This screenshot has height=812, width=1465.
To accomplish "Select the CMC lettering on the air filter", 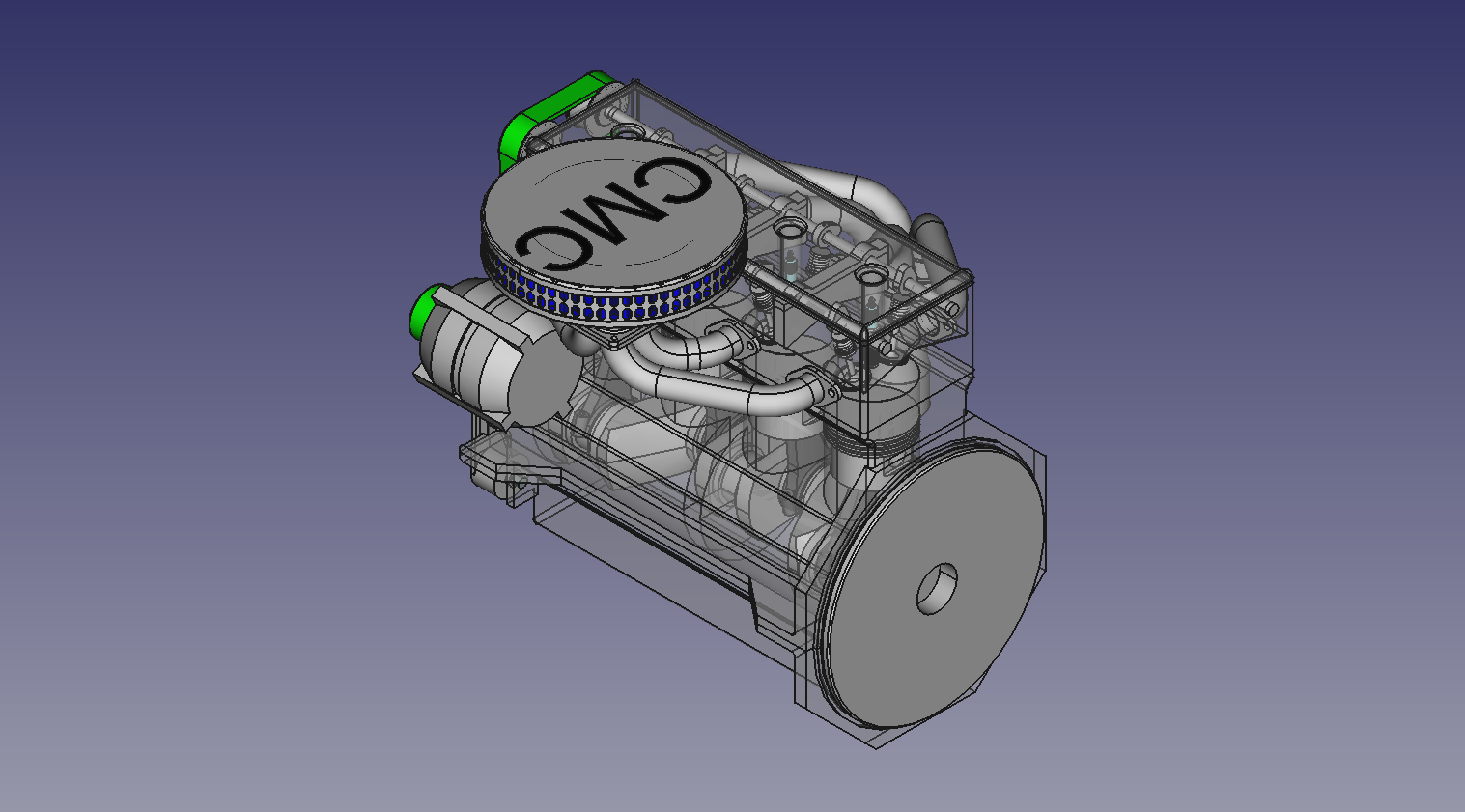I will coord(615,213).
